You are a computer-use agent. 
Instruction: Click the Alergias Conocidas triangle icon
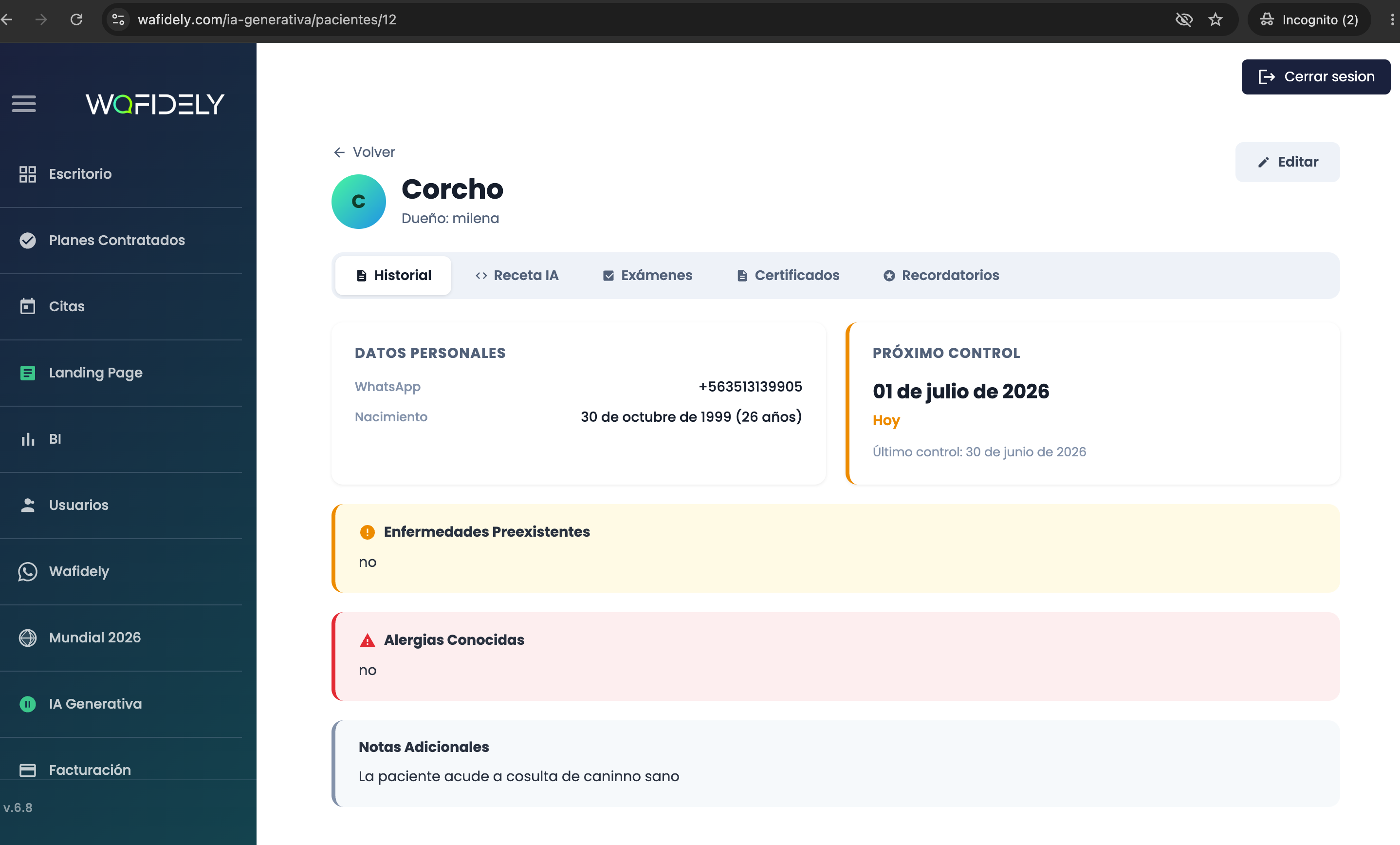pos(367,640)
